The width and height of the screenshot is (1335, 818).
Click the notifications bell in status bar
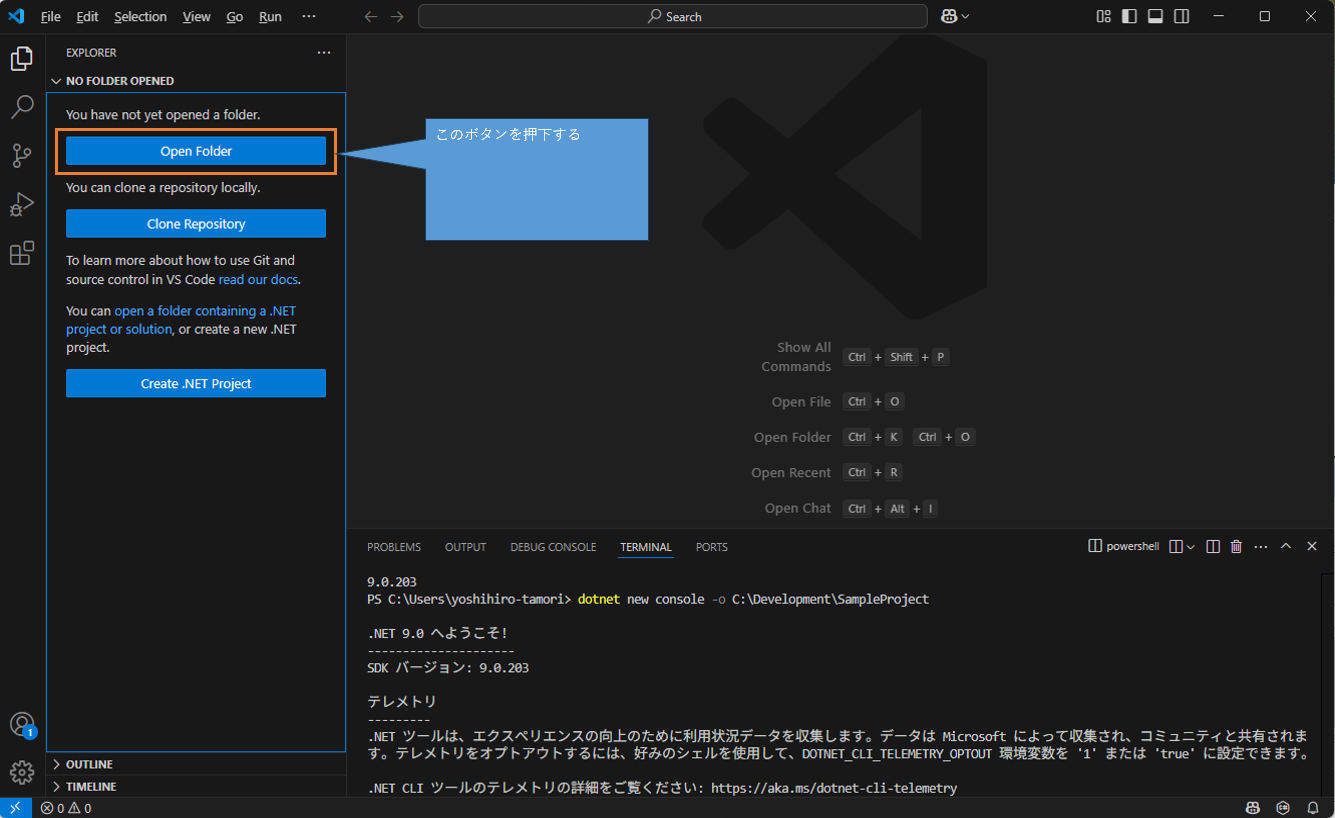(x=1313, y=808)
